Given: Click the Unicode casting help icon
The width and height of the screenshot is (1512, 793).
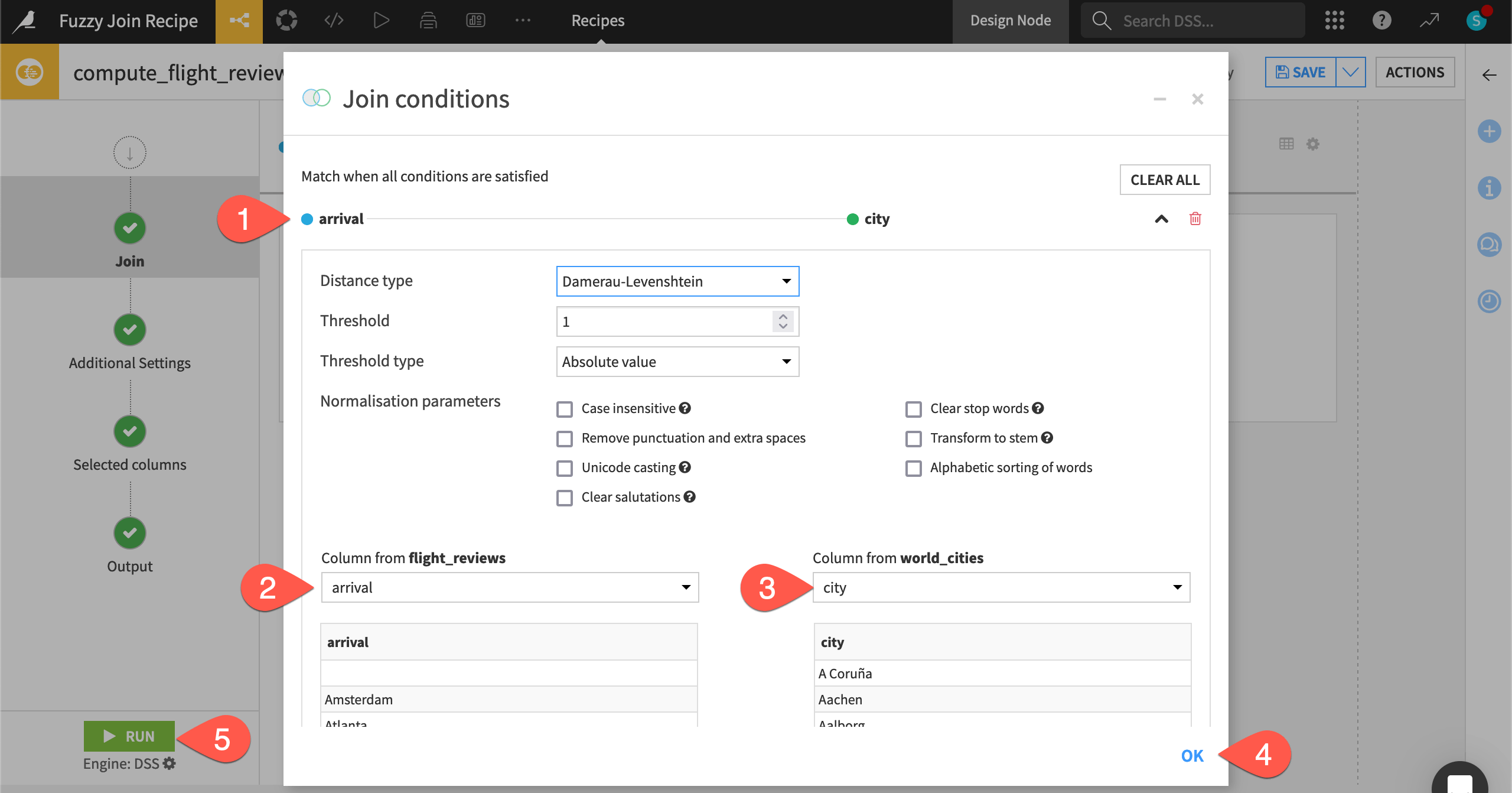Looking at the screenshot, I should click(x=685, y=467).
